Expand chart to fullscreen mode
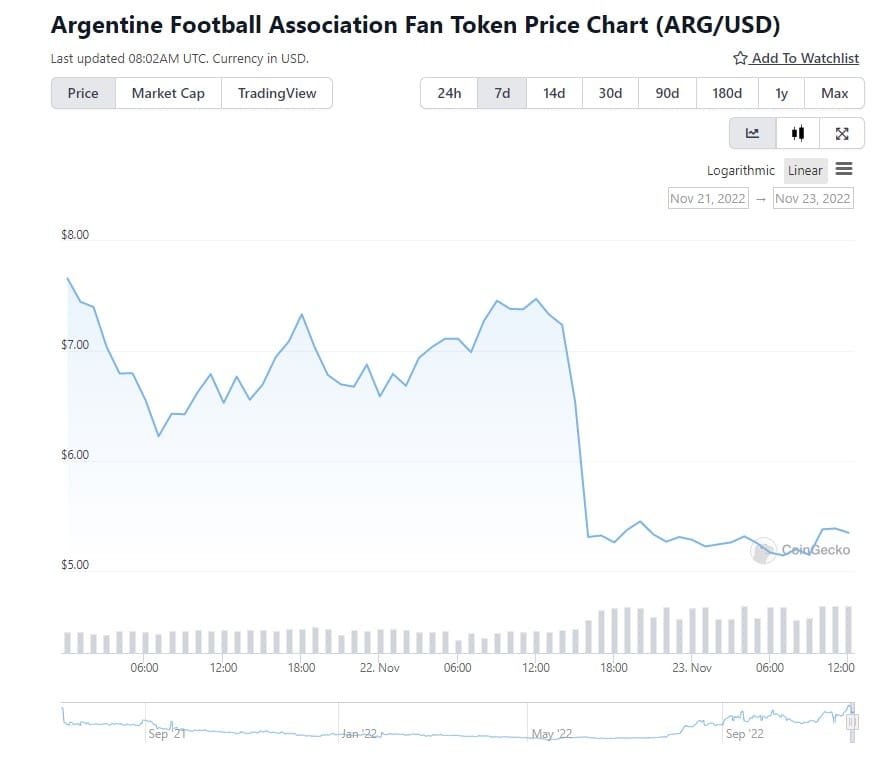The height and width of the screenshot is (758, 895). coord(843,132)
